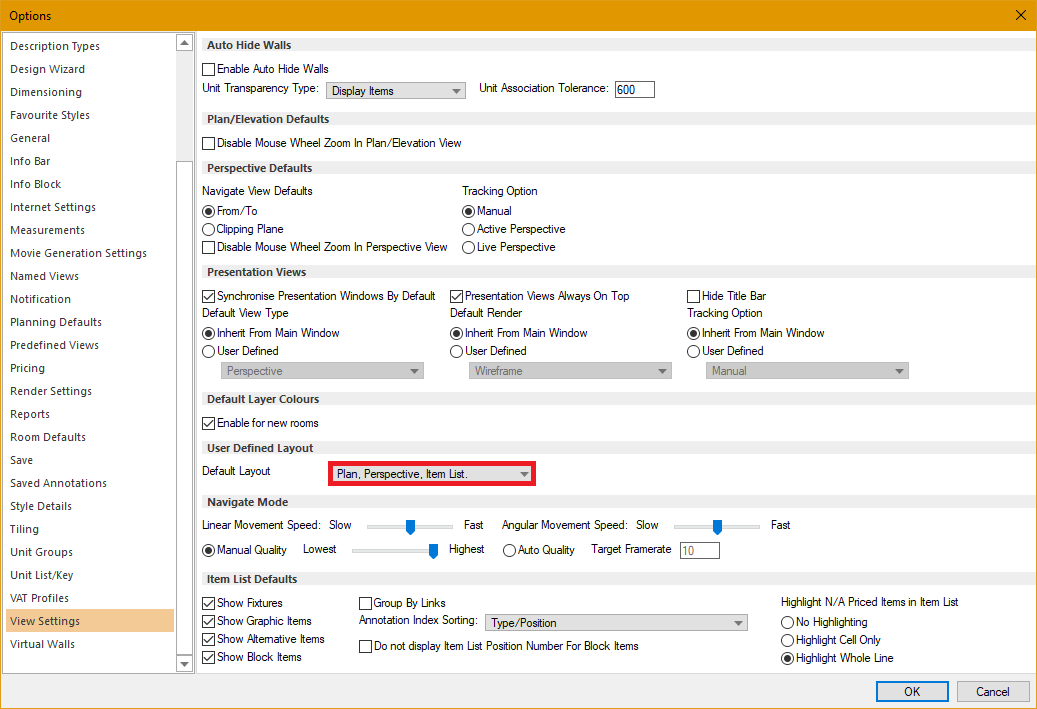Select General in the options sidebar
1037x709 pixels.
click(31, 138)
